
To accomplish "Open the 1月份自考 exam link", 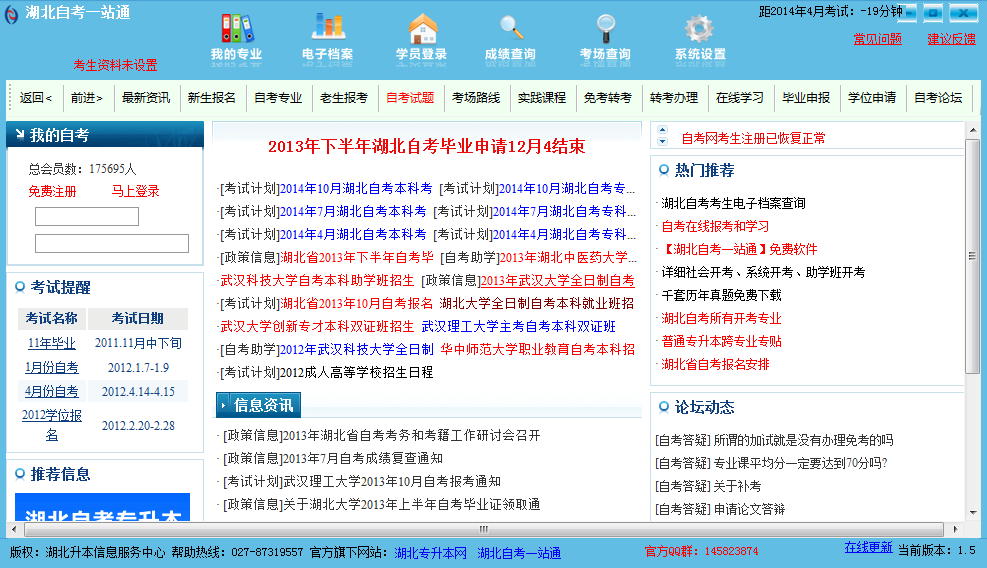I will click(52, 367).
